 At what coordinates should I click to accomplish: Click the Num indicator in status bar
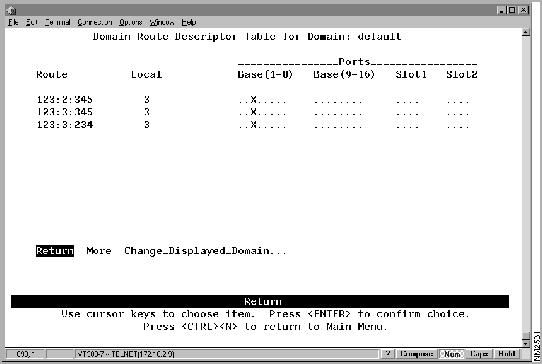click(x=452, y=354)
